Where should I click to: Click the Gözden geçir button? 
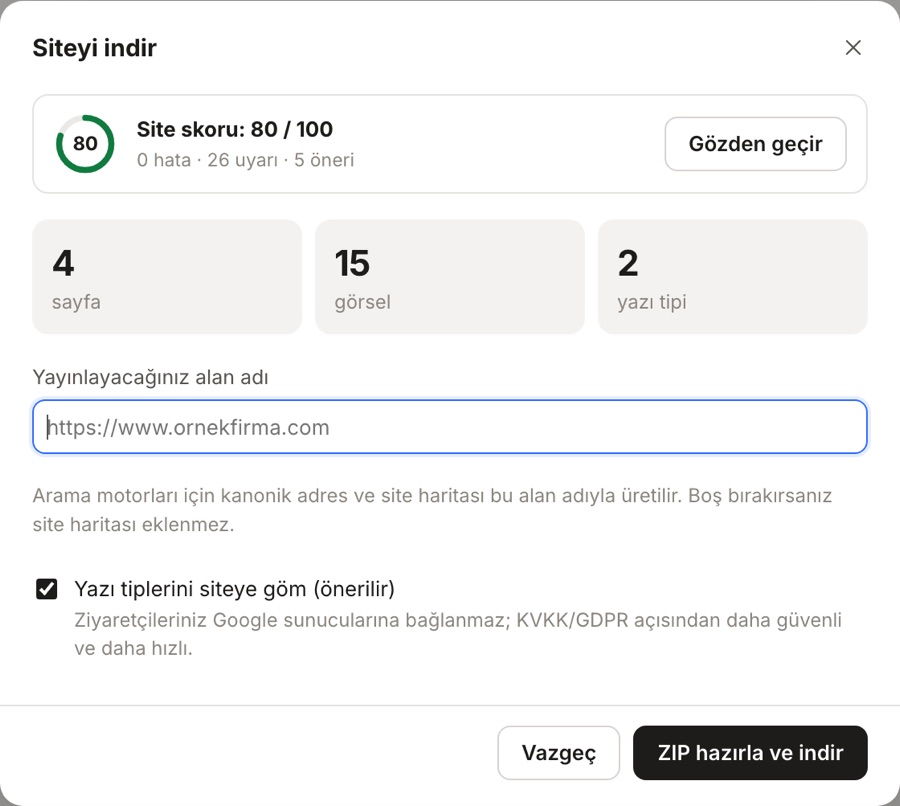click(755, 144)
